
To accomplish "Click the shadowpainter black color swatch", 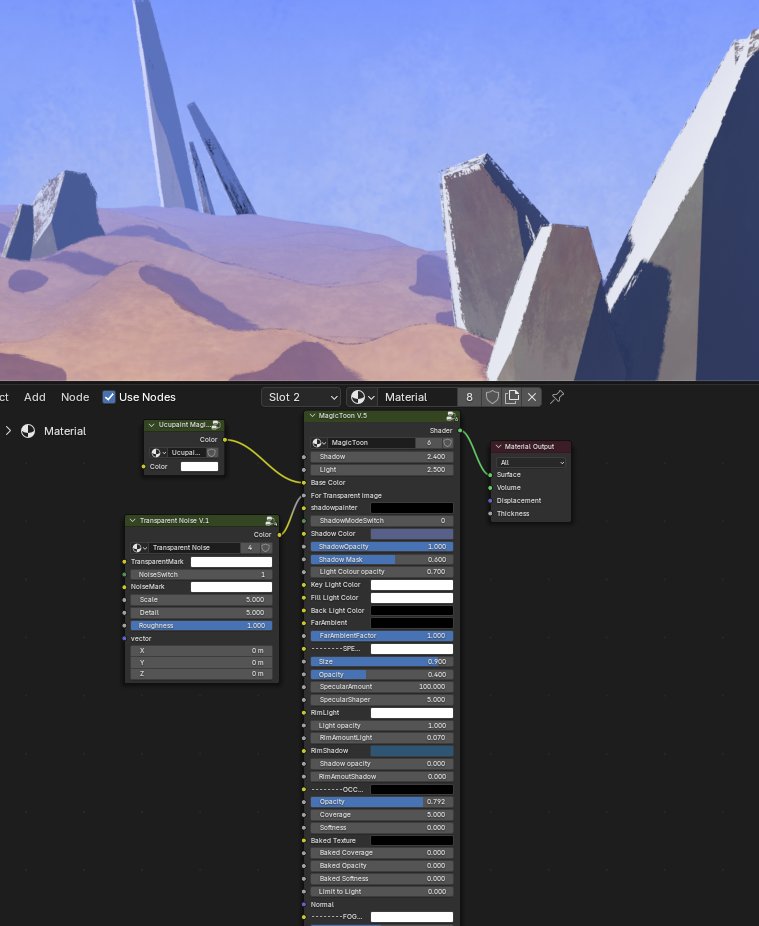I will click(412, 508).
